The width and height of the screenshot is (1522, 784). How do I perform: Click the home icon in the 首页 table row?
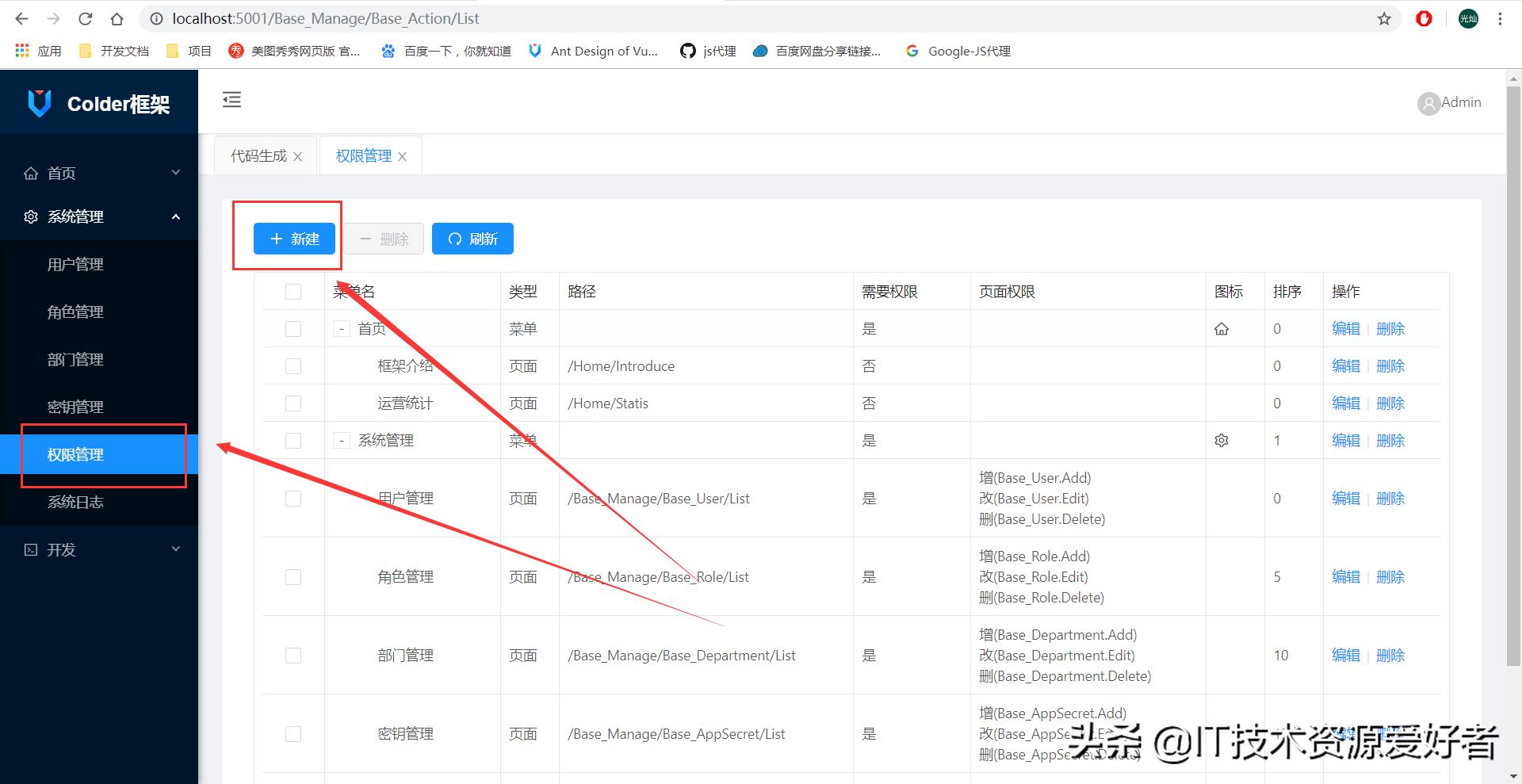1222,328
